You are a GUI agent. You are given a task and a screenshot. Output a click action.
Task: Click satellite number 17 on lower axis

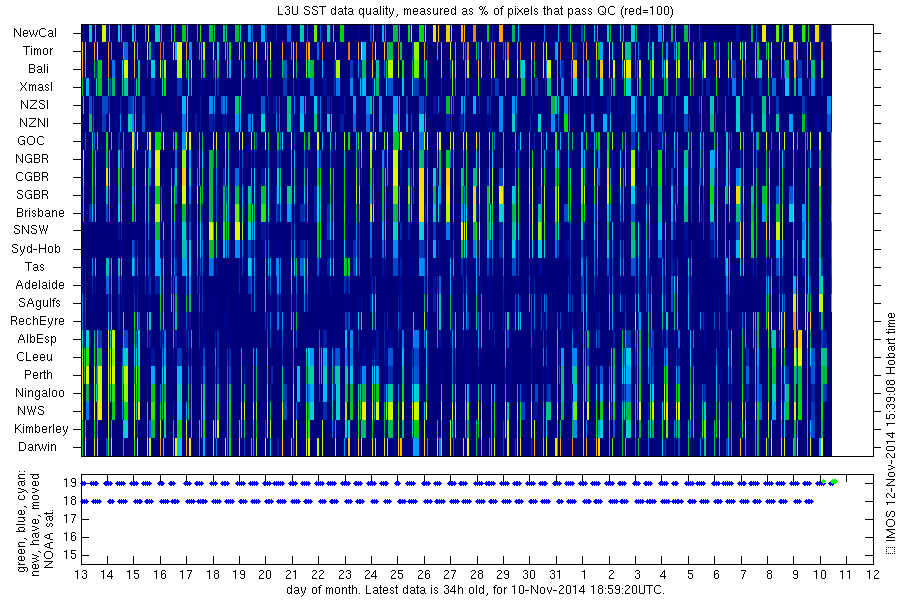tap(70, 520)
